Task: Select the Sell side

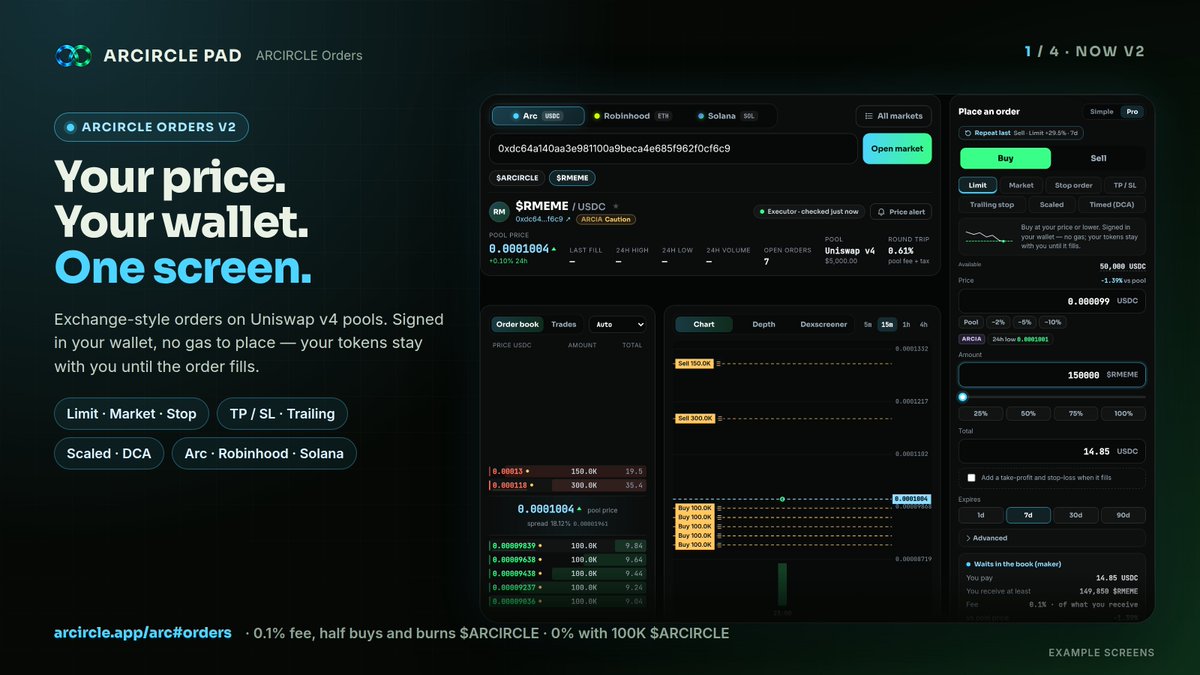Action: tap(1097, 158)
